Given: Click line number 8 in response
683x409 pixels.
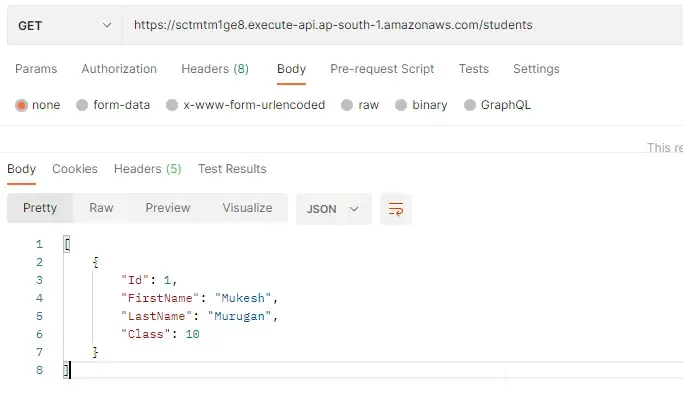Looking at the screenshot, I should click(40, 370).
